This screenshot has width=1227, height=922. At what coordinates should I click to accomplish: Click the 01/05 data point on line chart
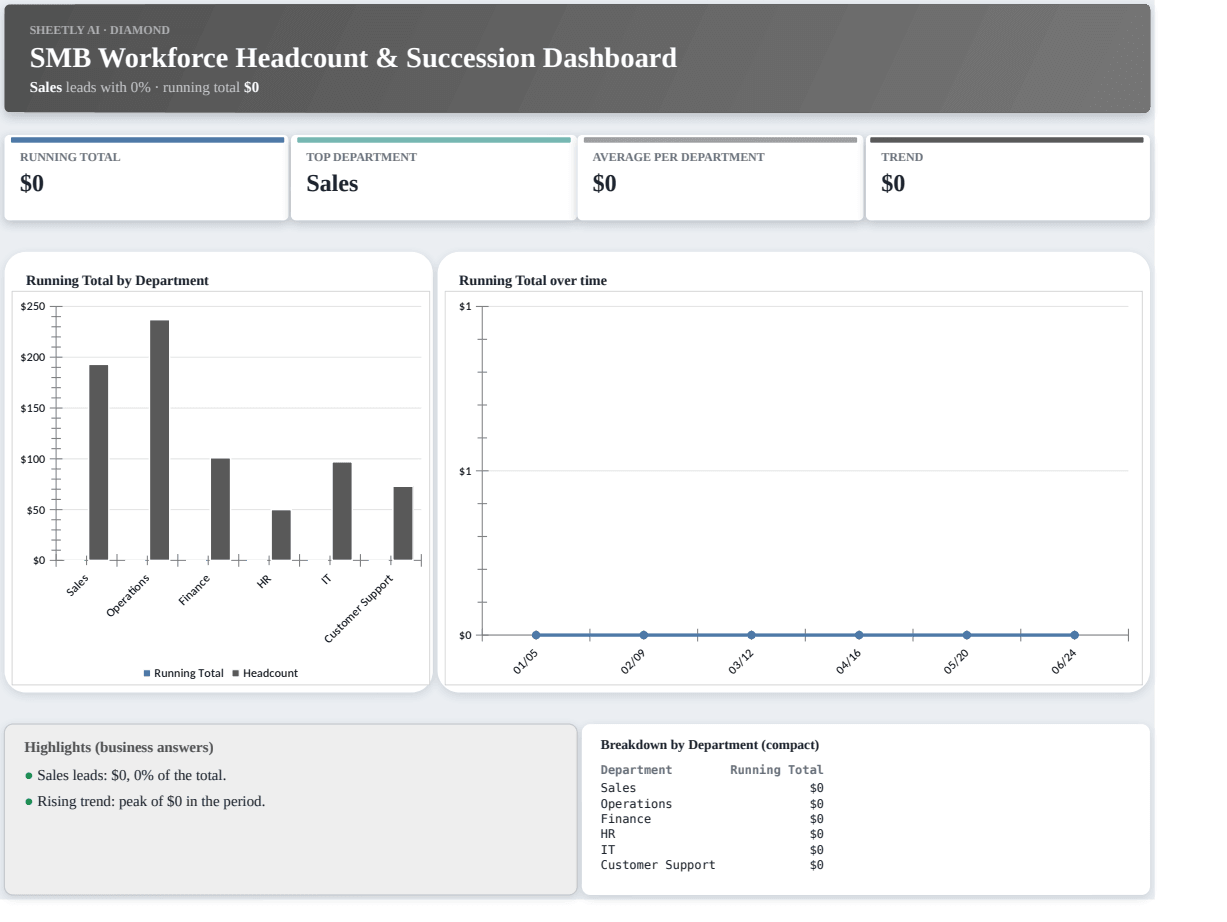(x=536, y=635)
